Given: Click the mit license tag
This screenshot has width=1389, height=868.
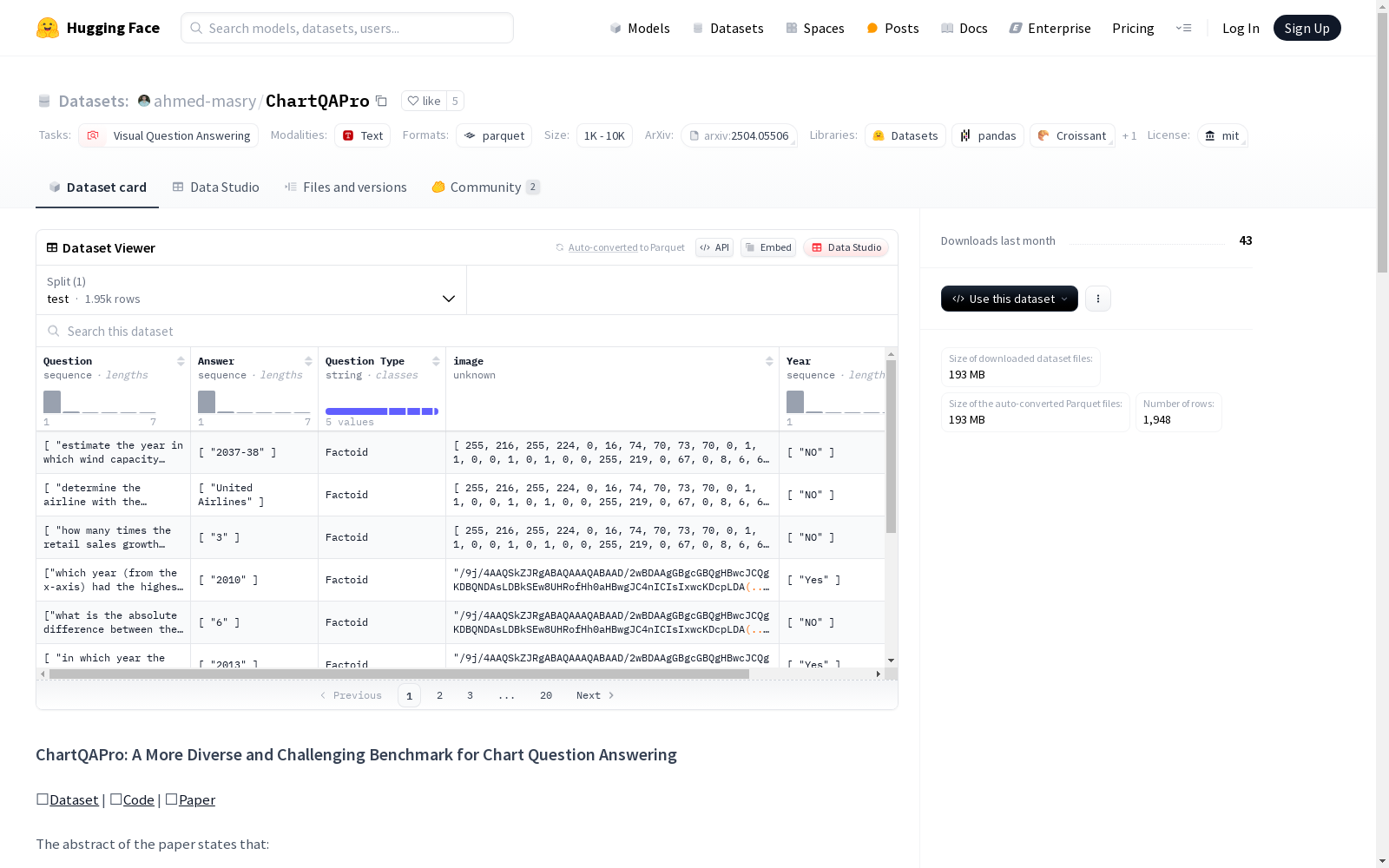Looking at the screenshot, I should pyautogui.click(x=1222, y=135).
